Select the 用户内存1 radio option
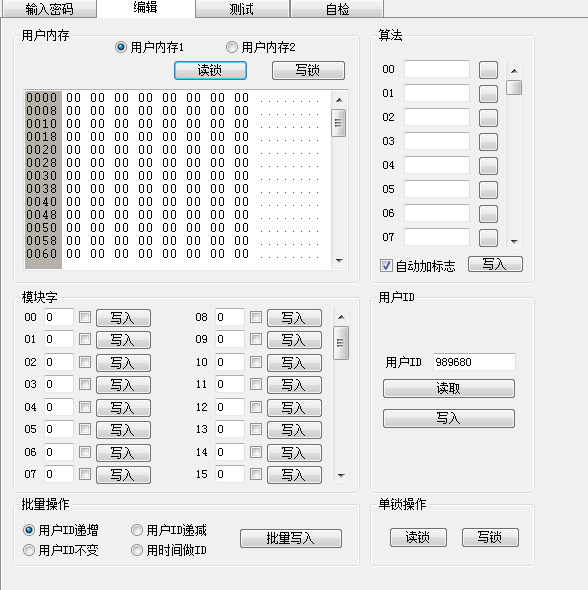Screen dimensions: 588x590 coord(149,47)
